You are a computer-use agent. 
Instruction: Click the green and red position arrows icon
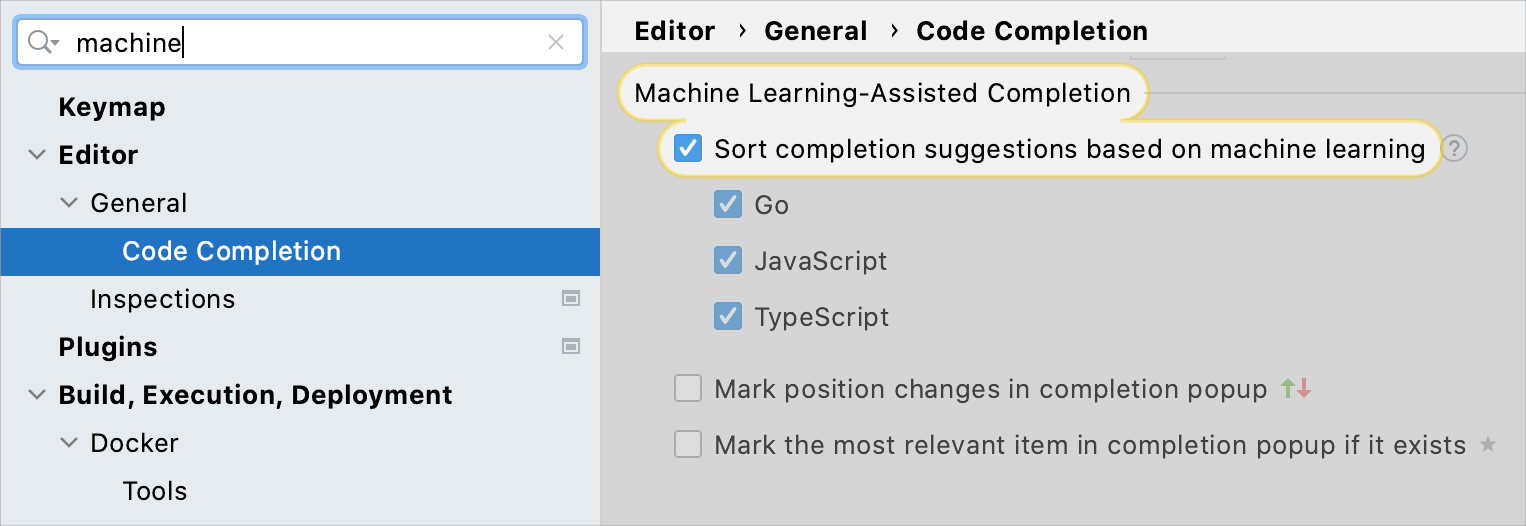[x=1296, y=389]
